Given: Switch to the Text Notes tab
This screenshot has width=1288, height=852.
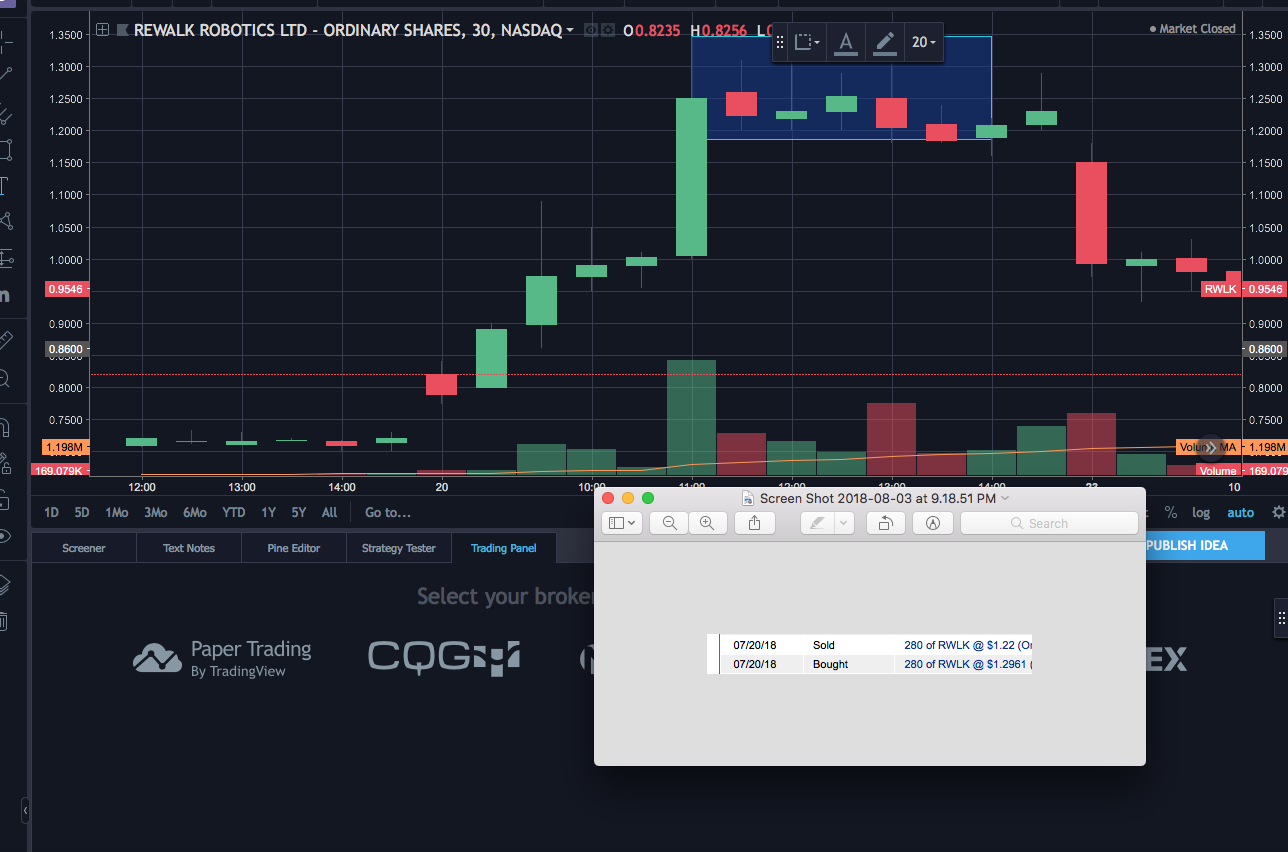Looking at the screenshot, I should coord(189,548).
